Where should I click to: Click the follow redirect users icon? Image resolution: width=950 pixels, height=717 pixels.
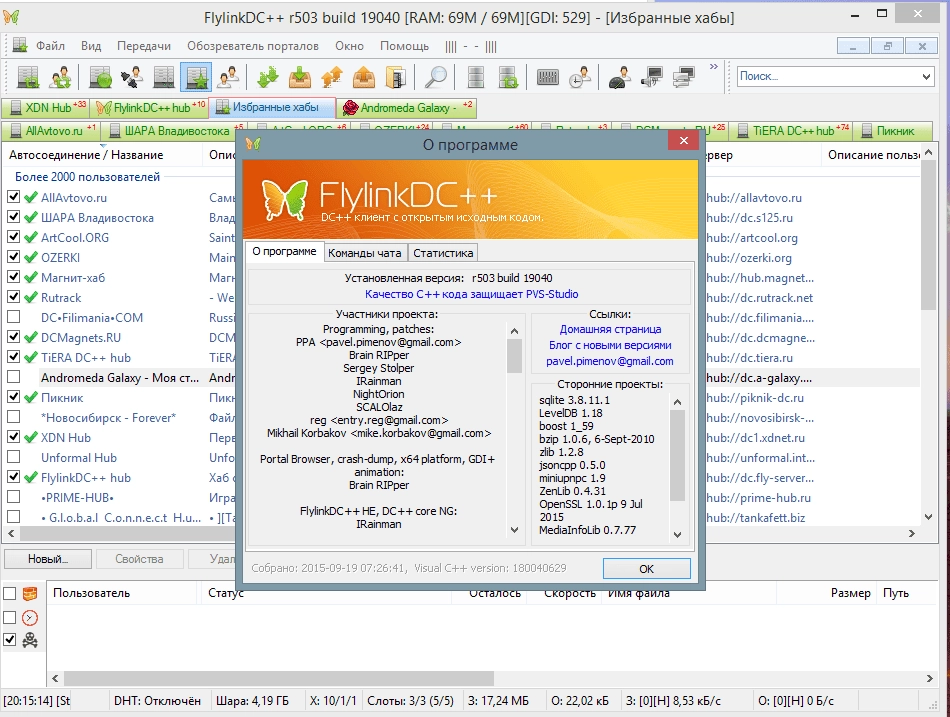click(x=61, y=78)
